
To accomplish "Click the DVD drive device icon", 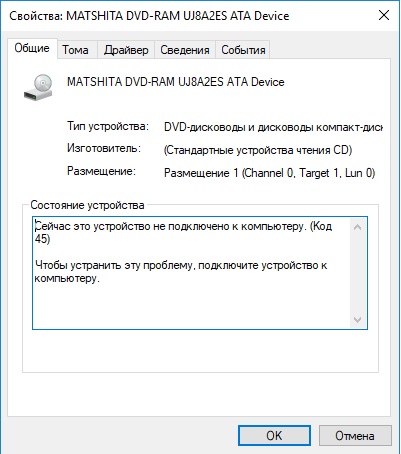I will (x=39, y=87).
